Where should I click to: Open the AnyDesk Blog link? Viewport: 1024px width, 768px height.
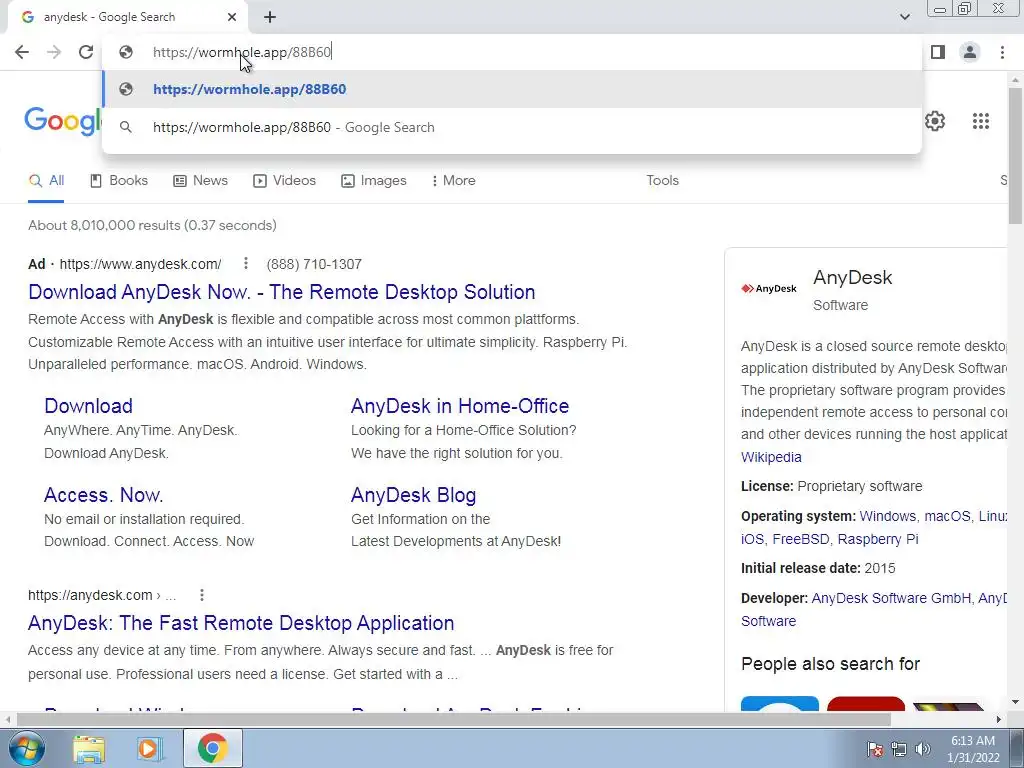click(413, 495)
